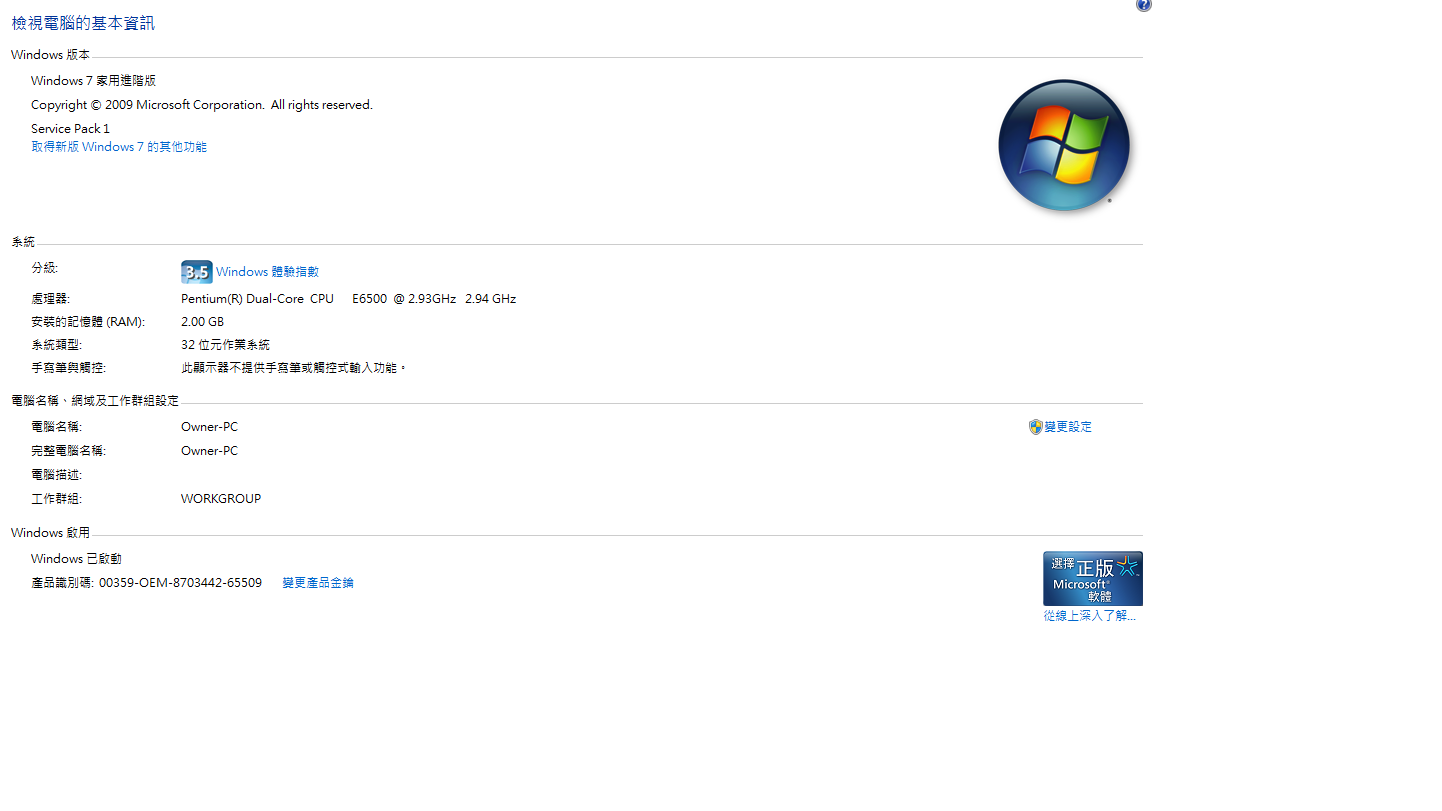Select the 變更產品金鑰 link
Image resolution: width=1442 pixels, height=811 pixels.
click(x=318, y=583)
